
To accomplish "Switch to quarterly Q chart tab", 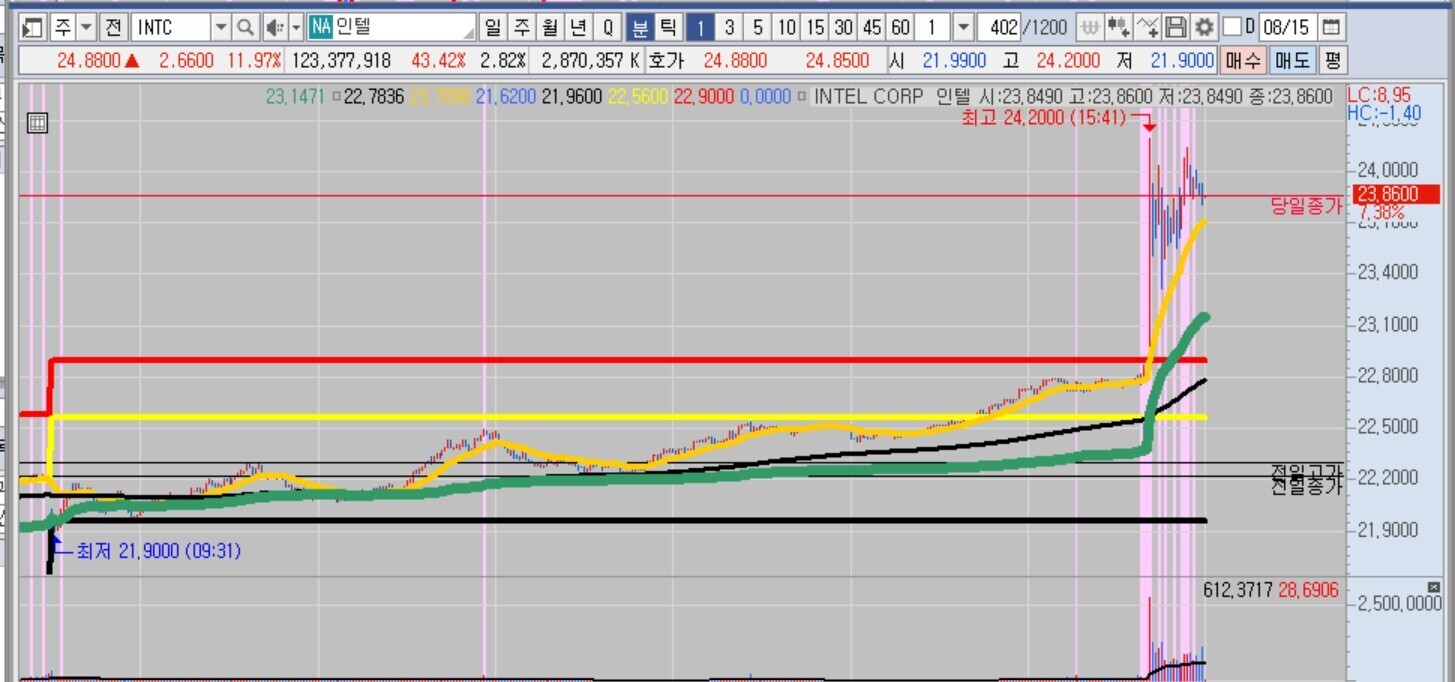I will [x=608, y=26].
